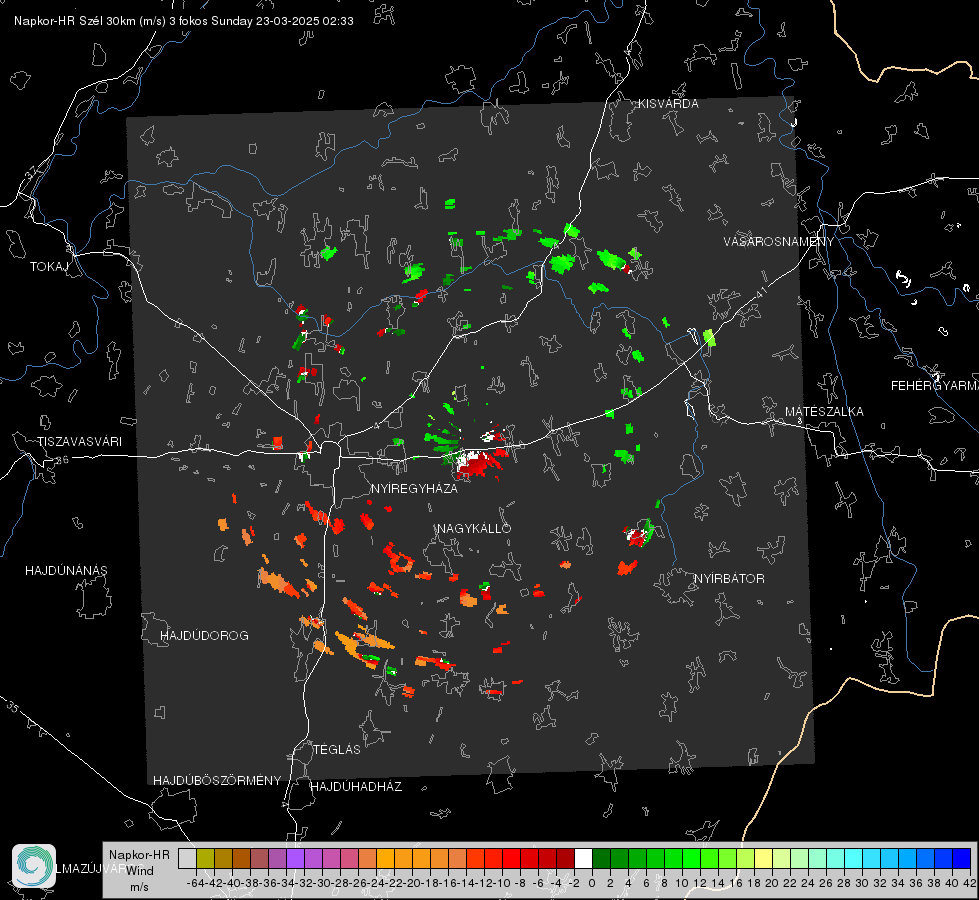Click the MÁTÉSZALKA town label
The width and height of the screenshot is (979, 900).
coord(824,412)
